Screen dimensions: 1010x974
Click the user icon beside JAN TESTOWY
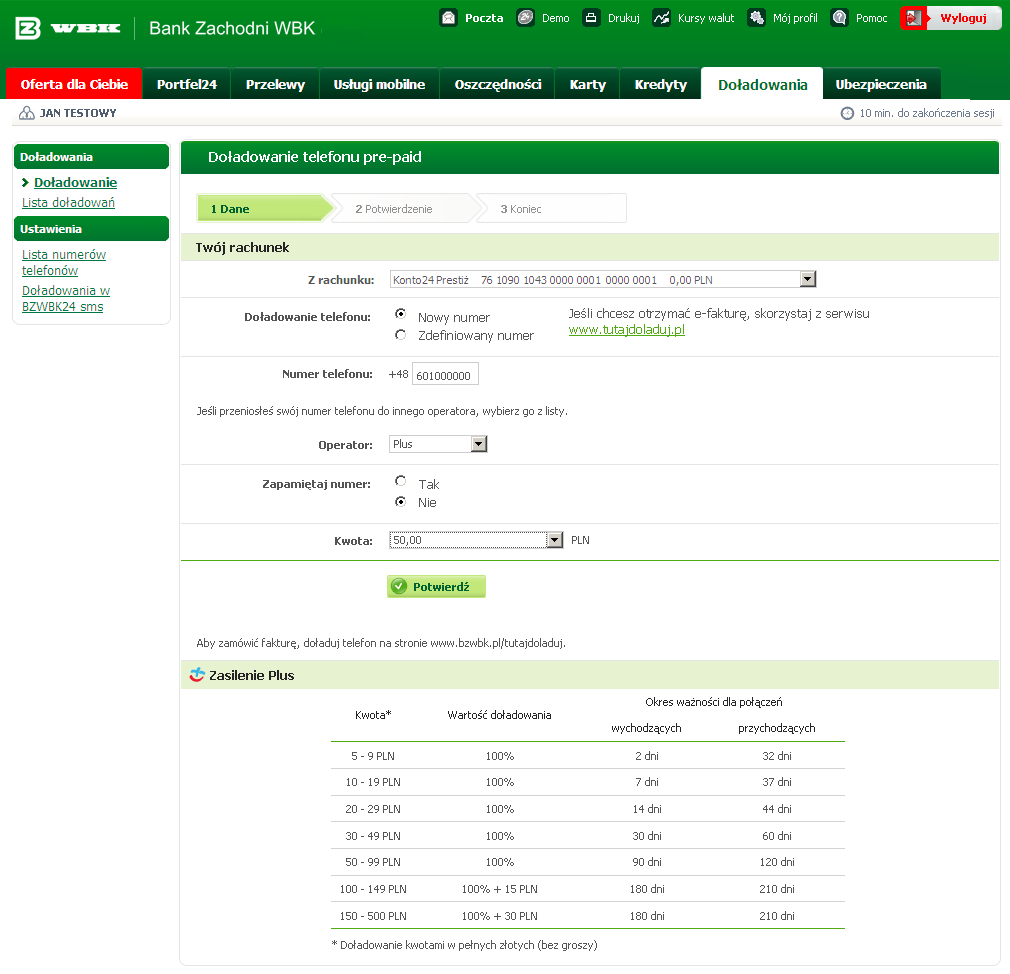point(26,113)
